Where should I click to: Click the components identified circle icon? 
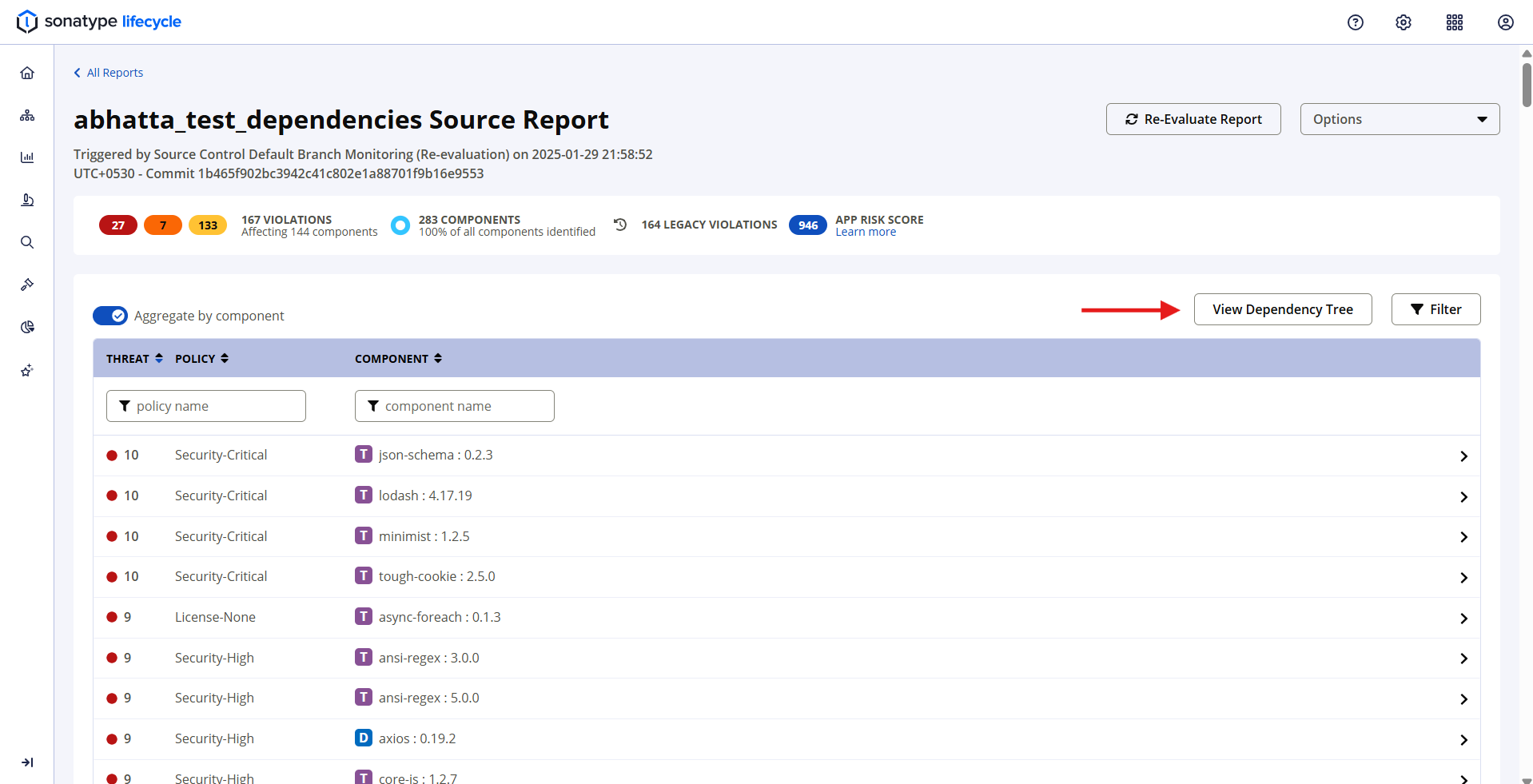click(400, 225)
